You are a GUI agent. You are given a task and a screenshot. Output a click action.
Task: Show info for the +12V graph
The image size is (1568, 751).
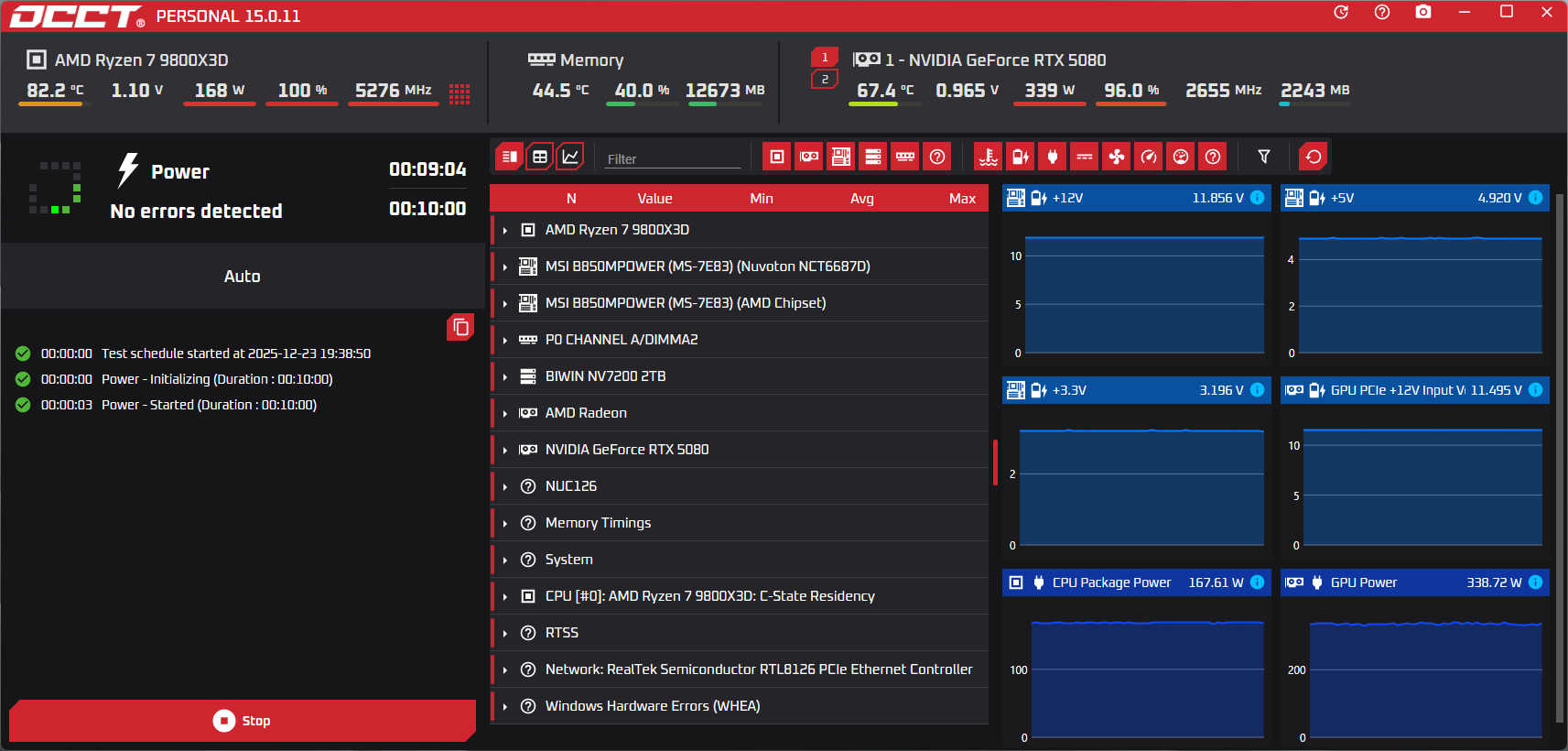[1258, 198]
